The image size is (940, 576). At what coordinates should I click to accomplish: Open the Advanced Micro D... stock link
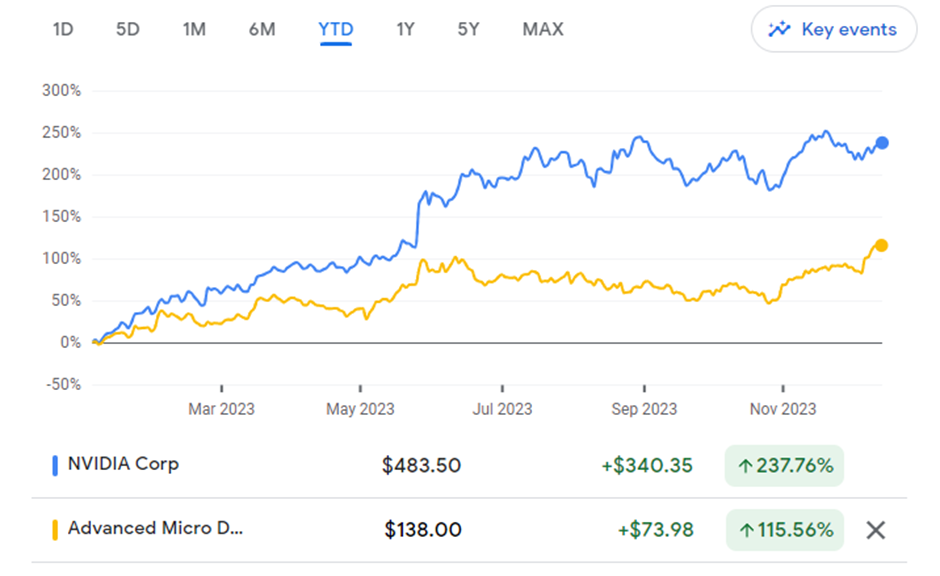(x=155, y=528)
